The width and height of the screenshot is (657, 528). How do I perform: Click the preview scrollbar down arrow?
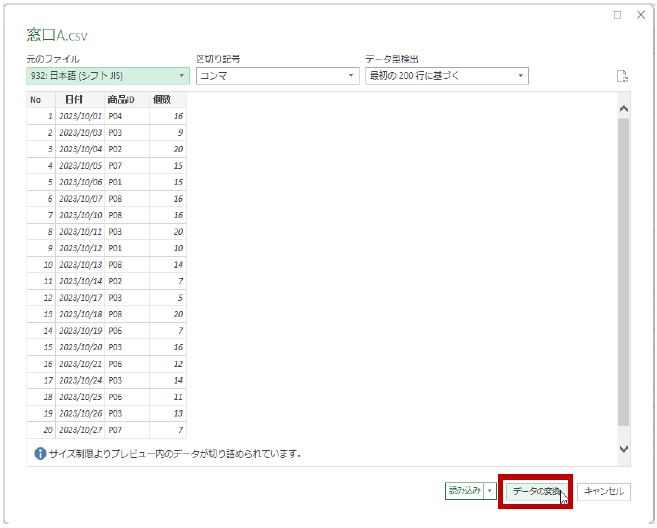point(623,450)
